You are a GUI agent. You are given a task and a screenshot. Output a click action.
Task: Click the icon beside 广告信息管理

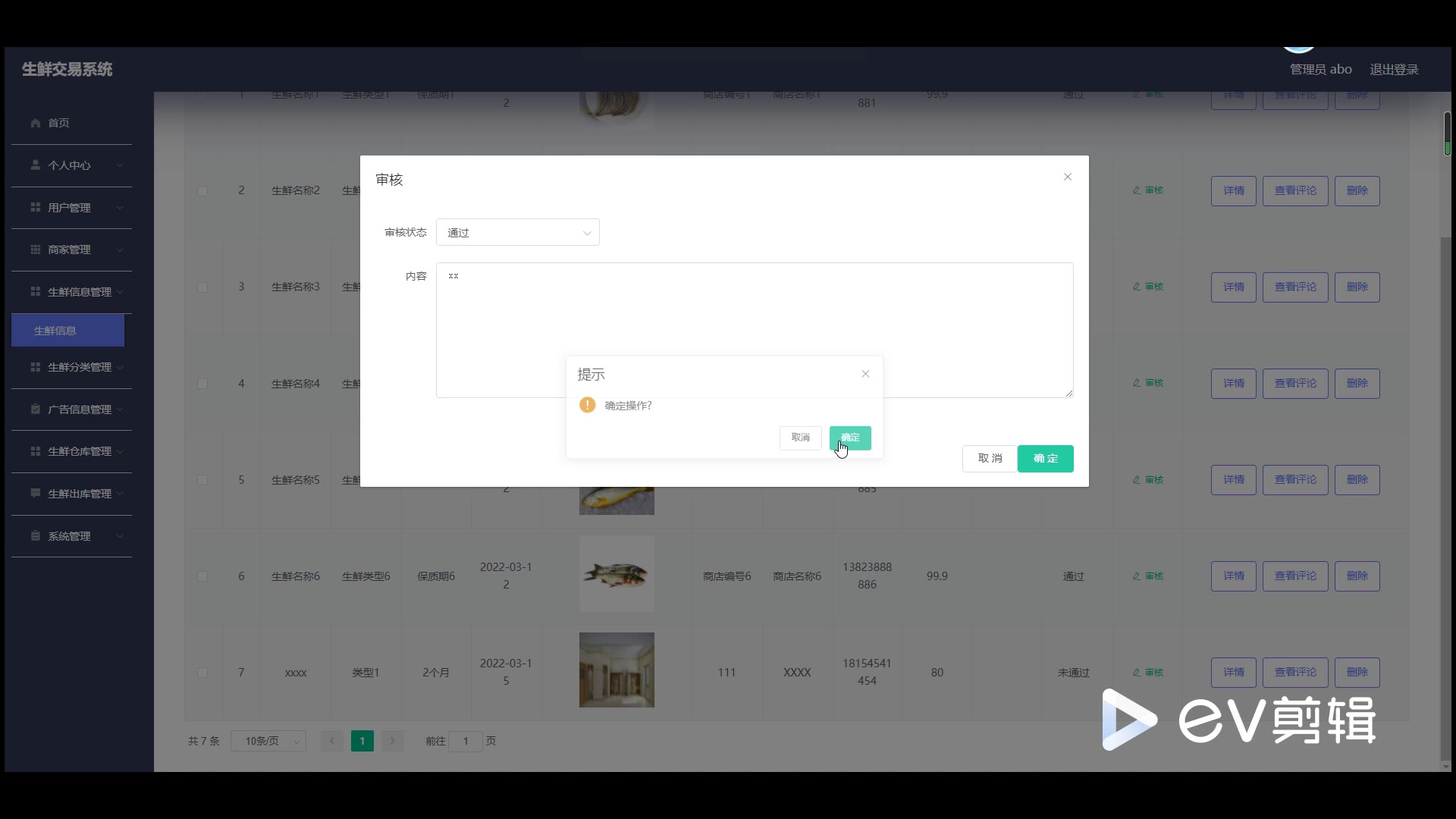coord(35,409)
